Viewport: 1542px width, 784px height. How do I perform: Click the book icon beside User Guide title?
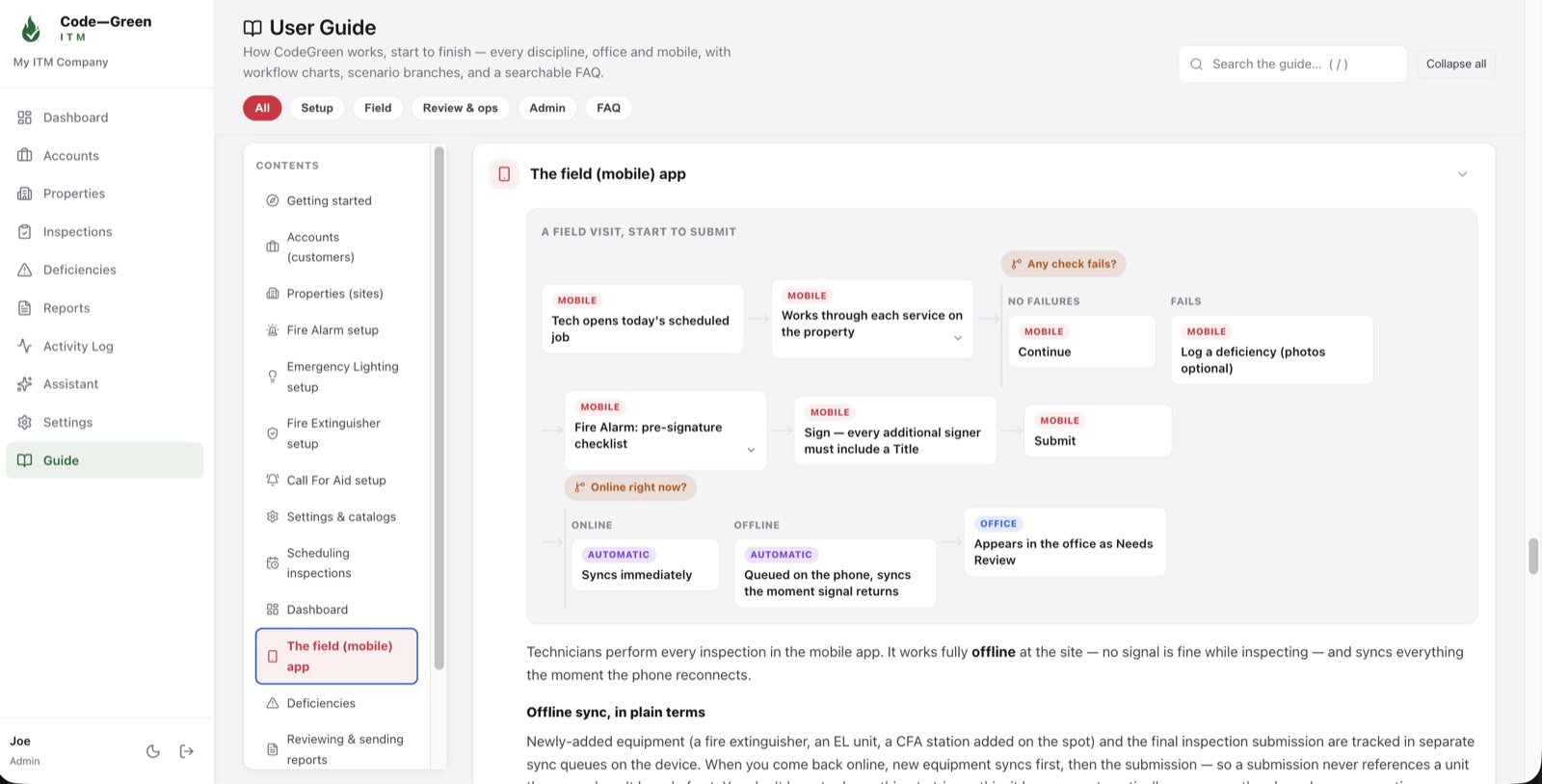click(253, 28)
